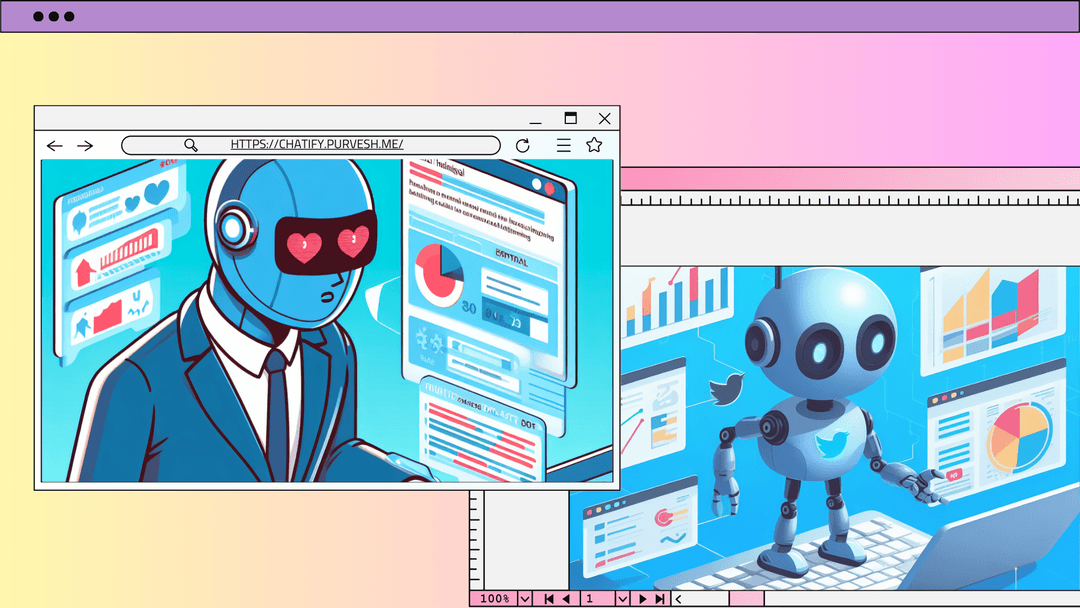Jump to the last page
Screen dimensions: 1080x608
(660, 599)
